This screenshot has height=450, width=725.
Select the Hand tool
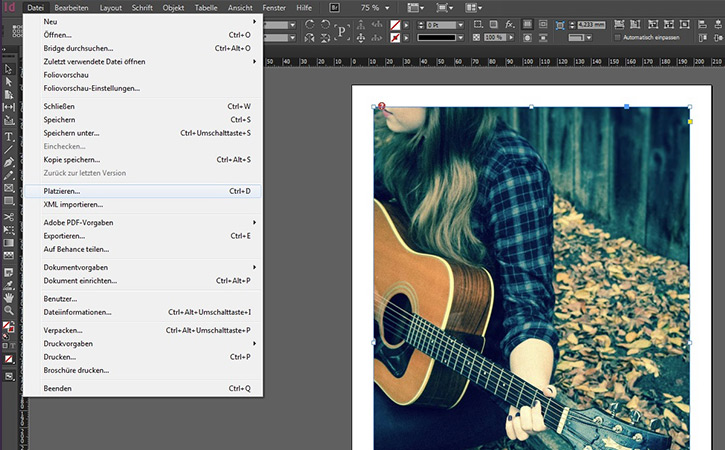point(8,298)
